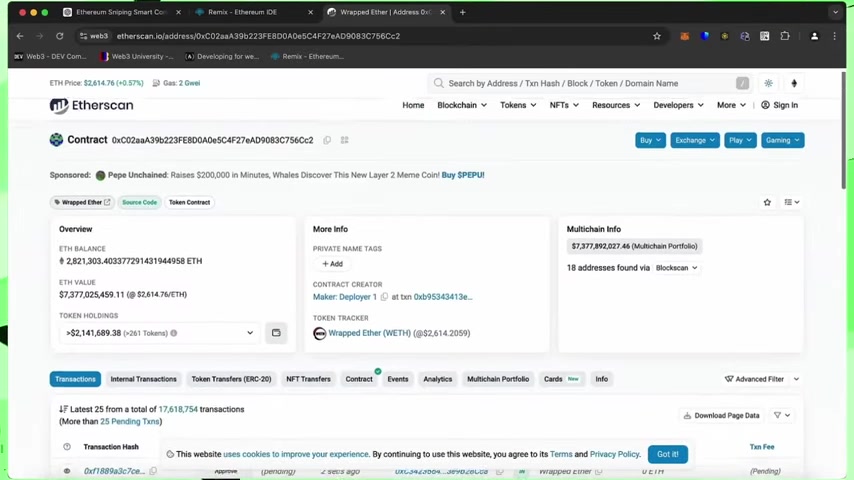Open the Maker: Deployer 1 link

pyautogui.click(x=345, y=297)
